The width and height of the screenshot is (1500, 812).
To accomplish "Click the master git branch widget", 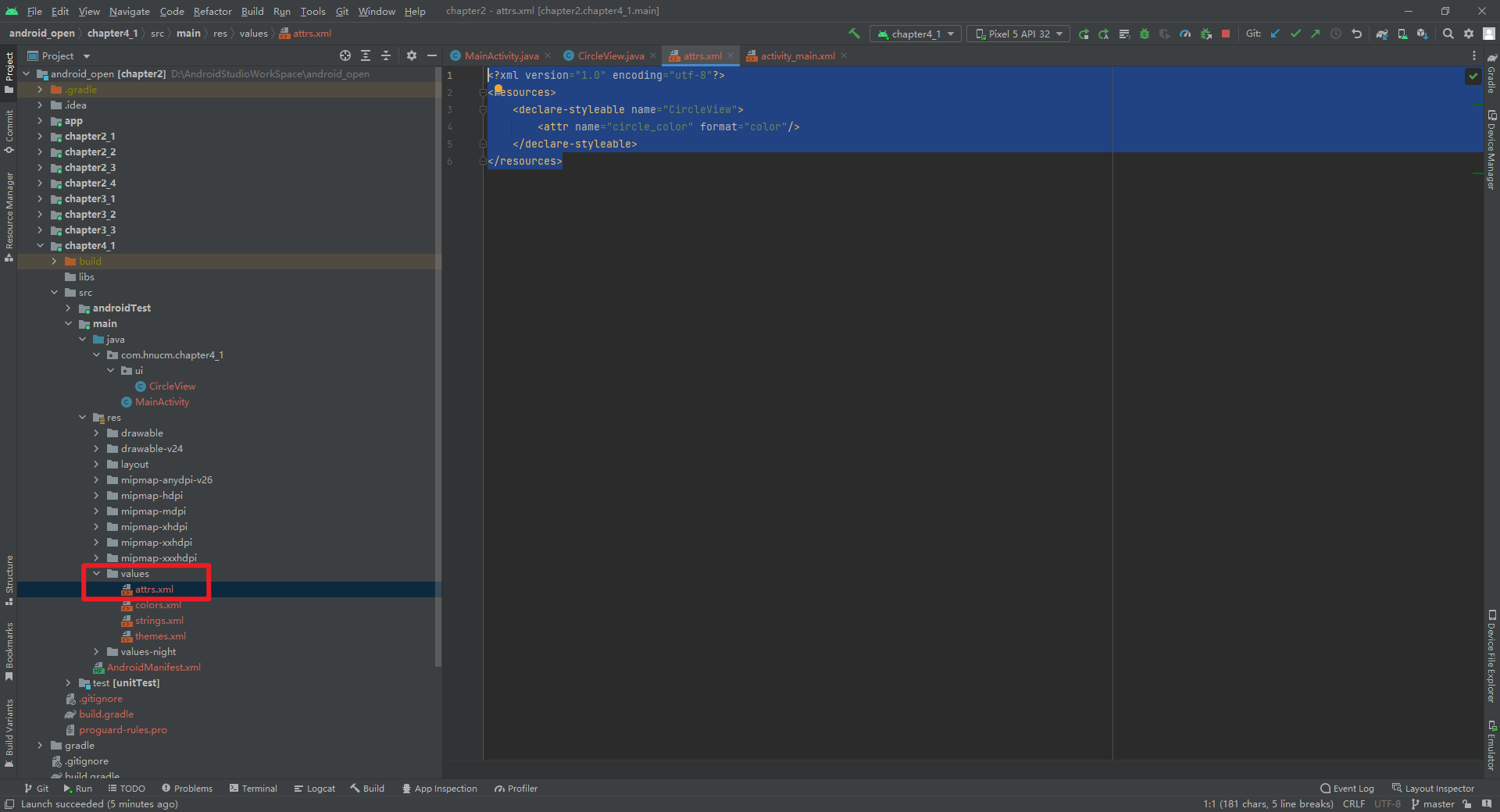I will [x=1433, y=804].
